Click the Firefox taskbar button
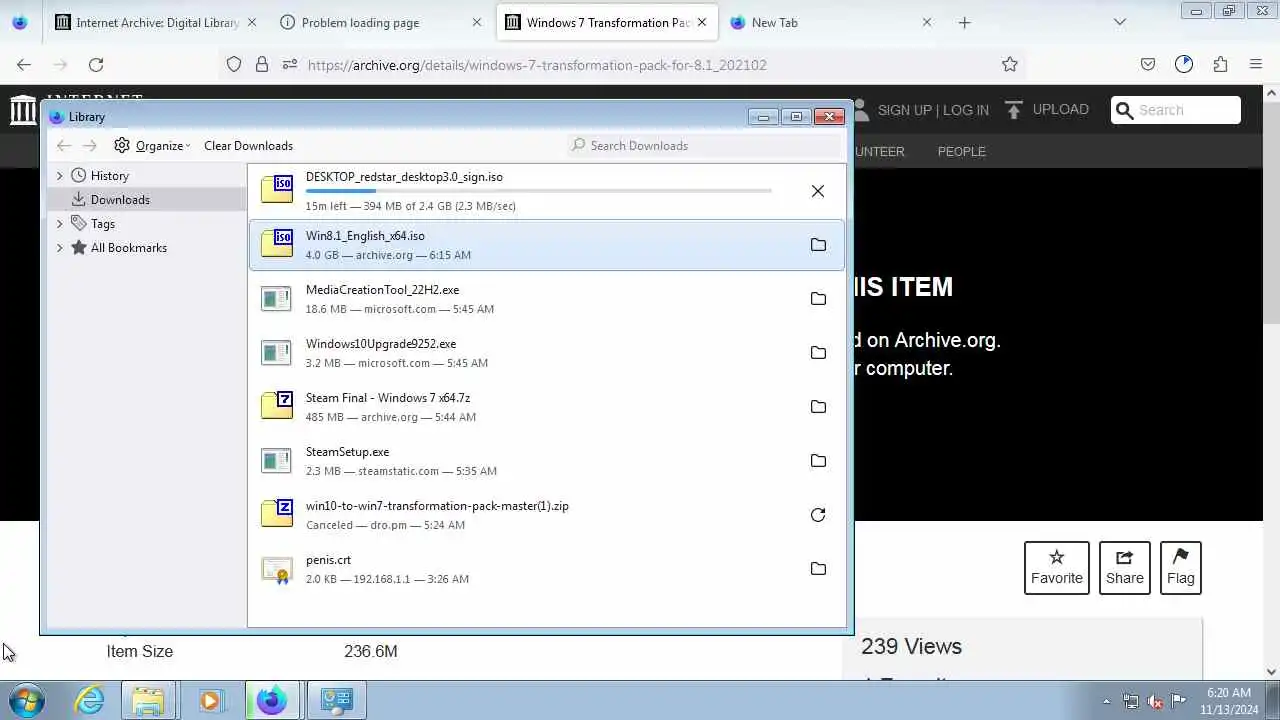The width and height of the screenshot is (1280, 720). tap(270, 700)
